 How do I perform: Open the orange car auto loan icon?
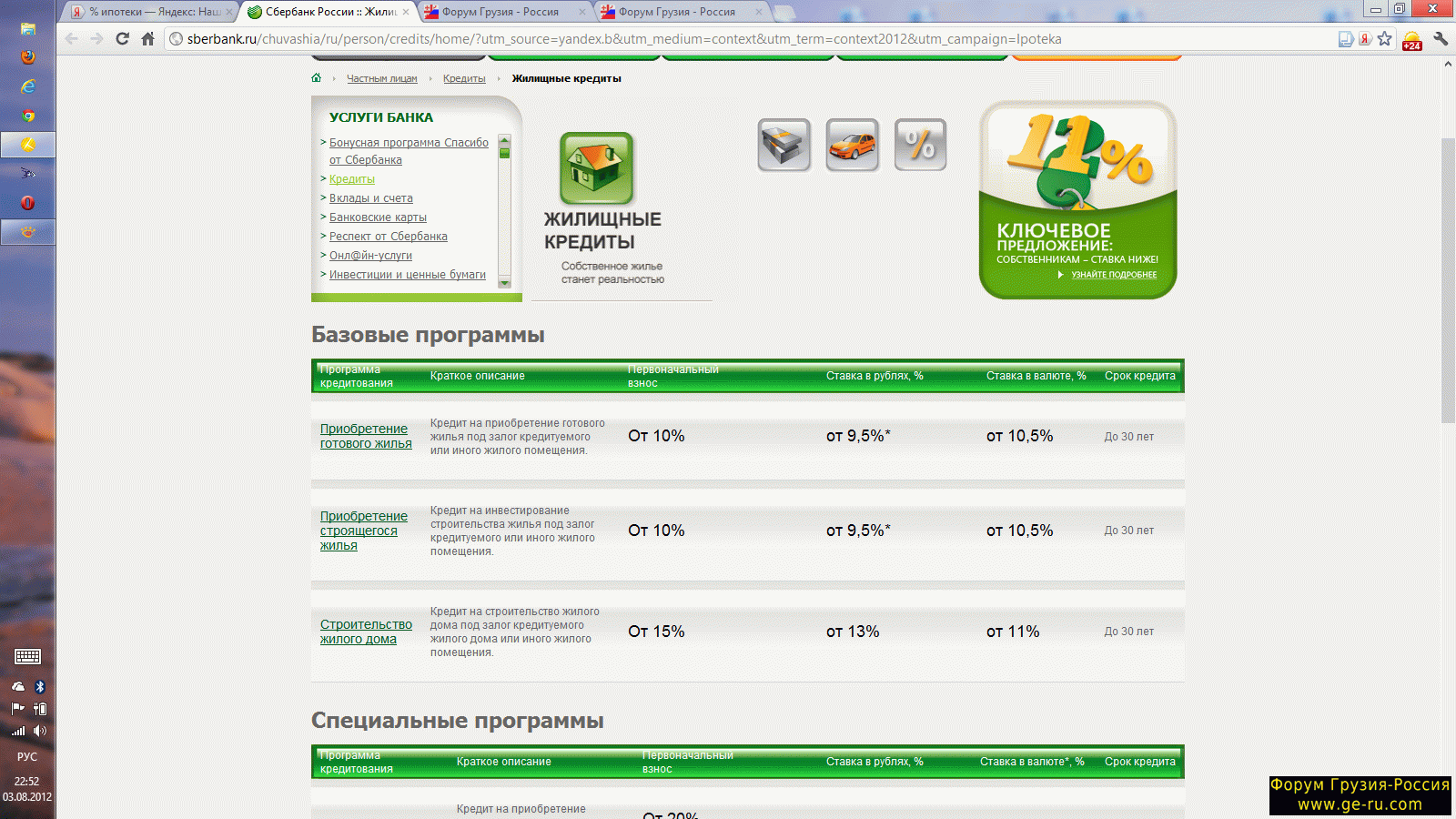[853, 145]
